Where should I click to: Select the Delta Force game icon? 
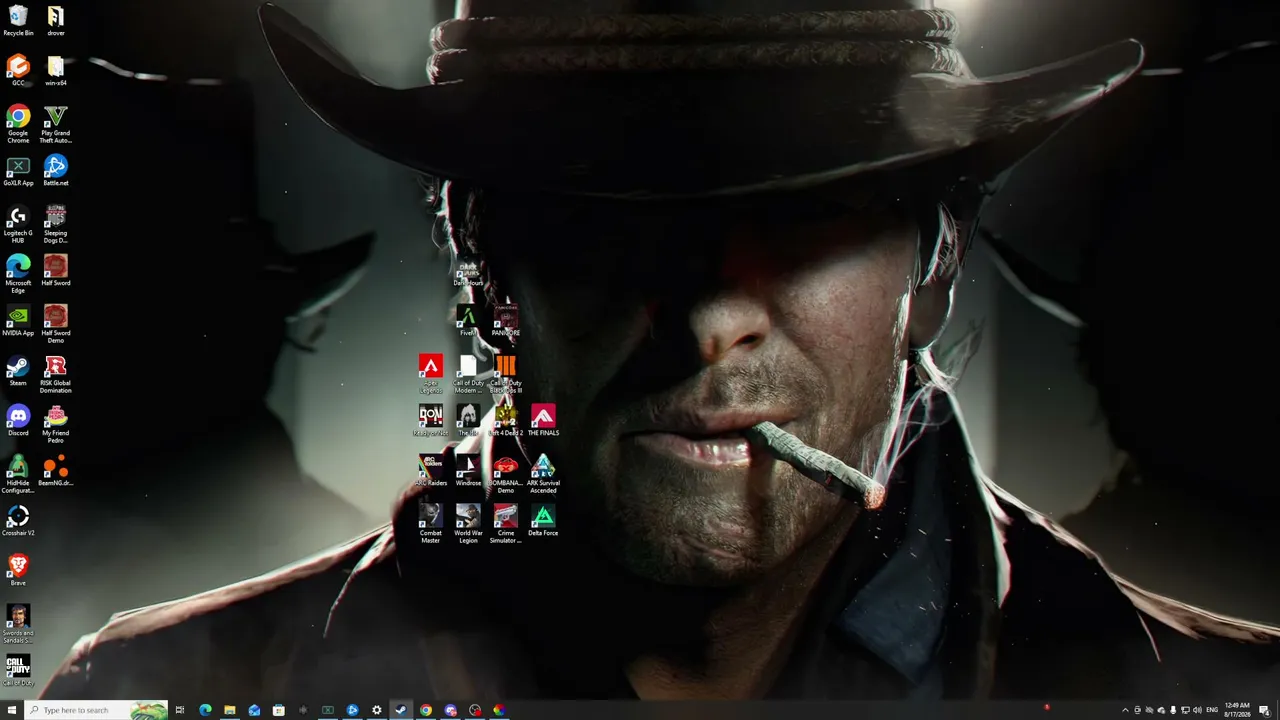tap(543, 520)
